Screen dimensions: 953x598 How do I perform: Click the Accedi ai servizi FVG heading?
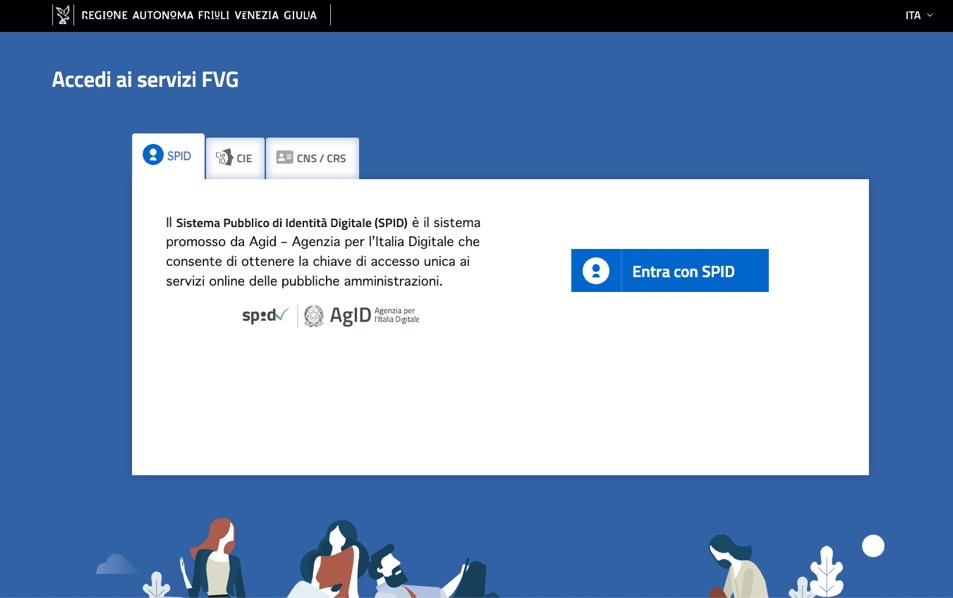pos(145,79)
